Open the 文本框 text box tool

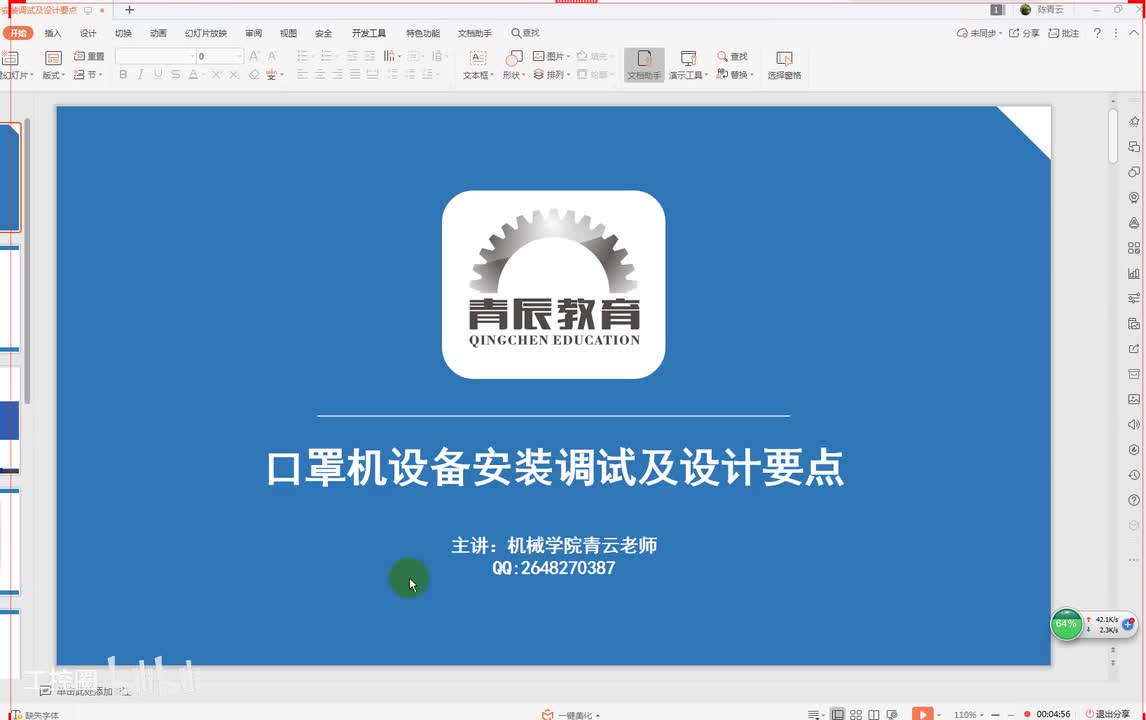pyautogui.click(x=478, y=64)
